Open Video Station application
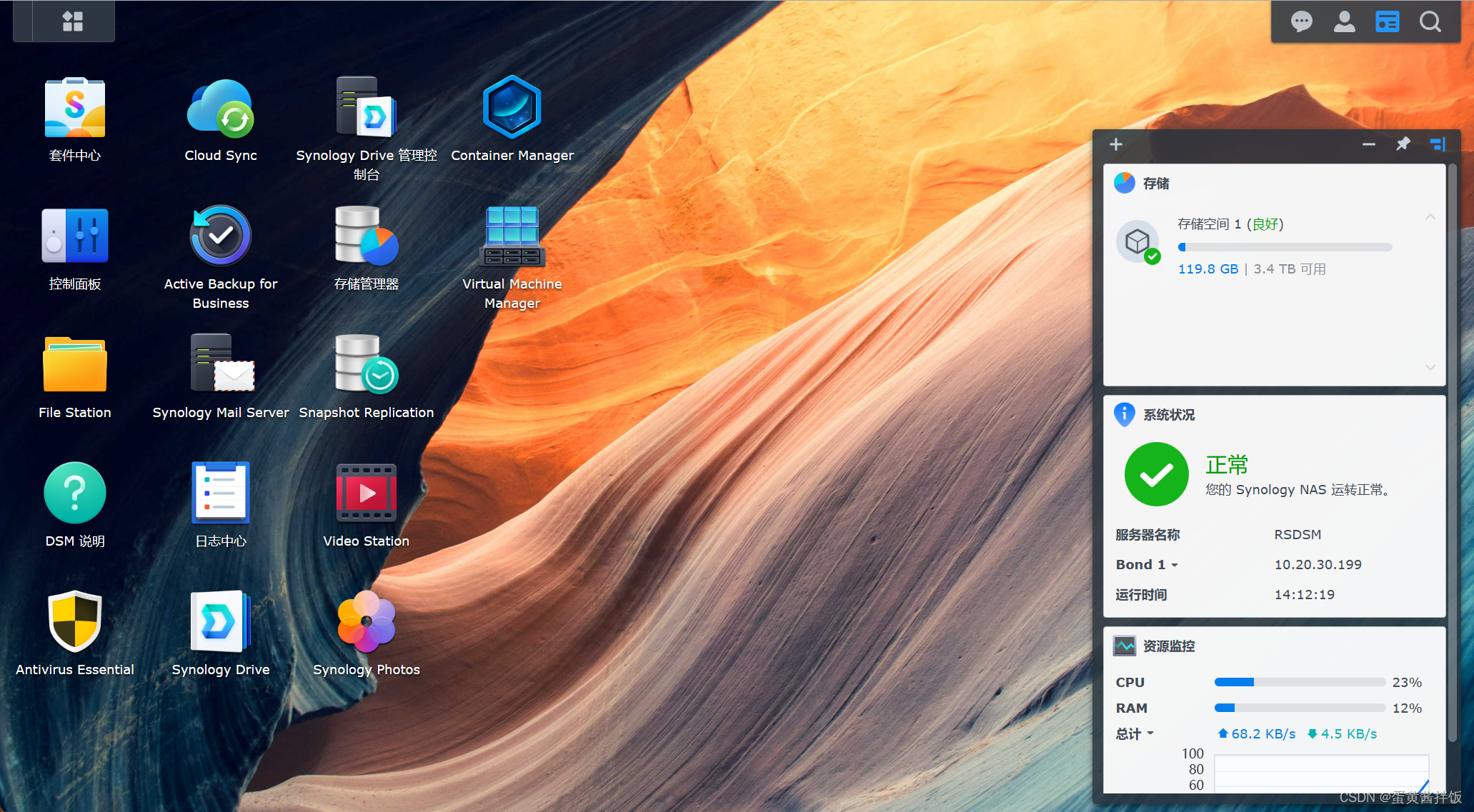The height and width of the screenshot is (812, 1474). click(366, 494)
